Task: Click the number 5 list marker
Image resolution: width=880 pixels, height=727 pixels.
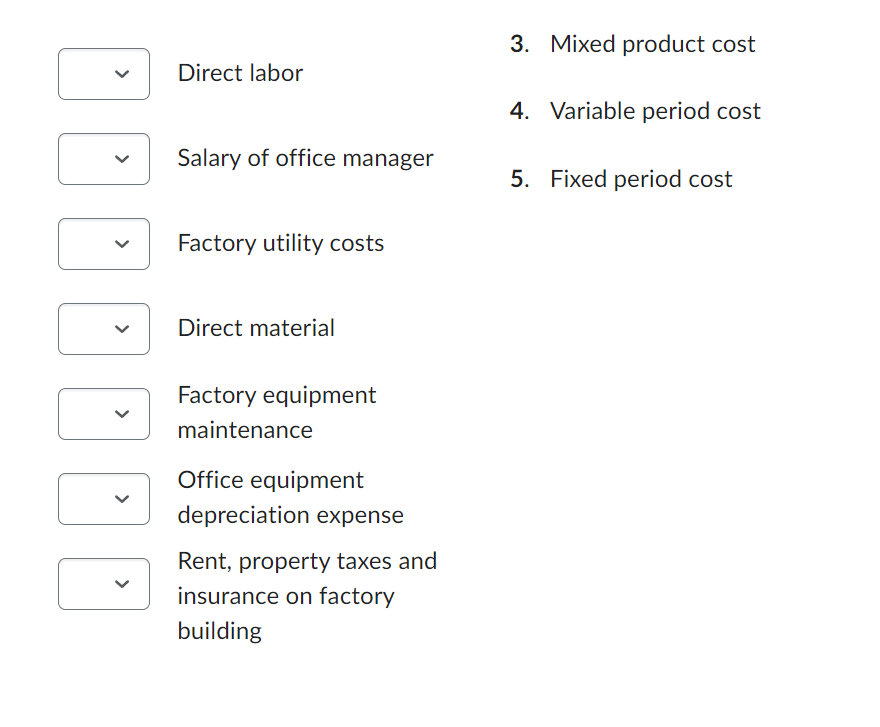Action: (x=518, y=179)
